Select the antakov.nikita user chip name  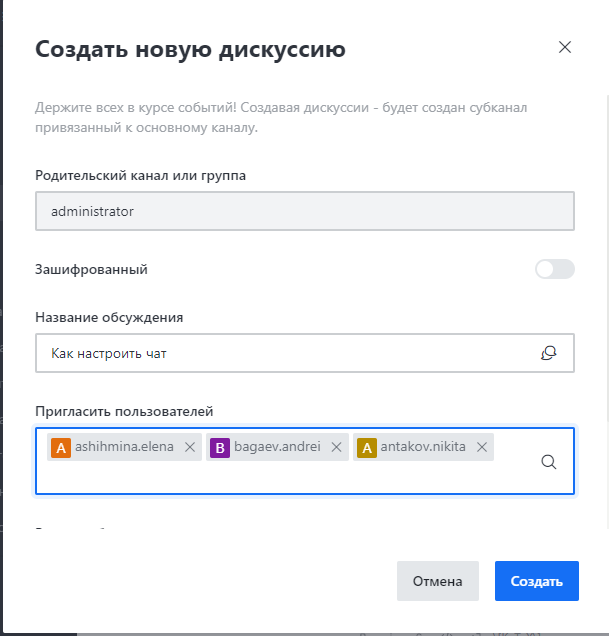(423, 447)
